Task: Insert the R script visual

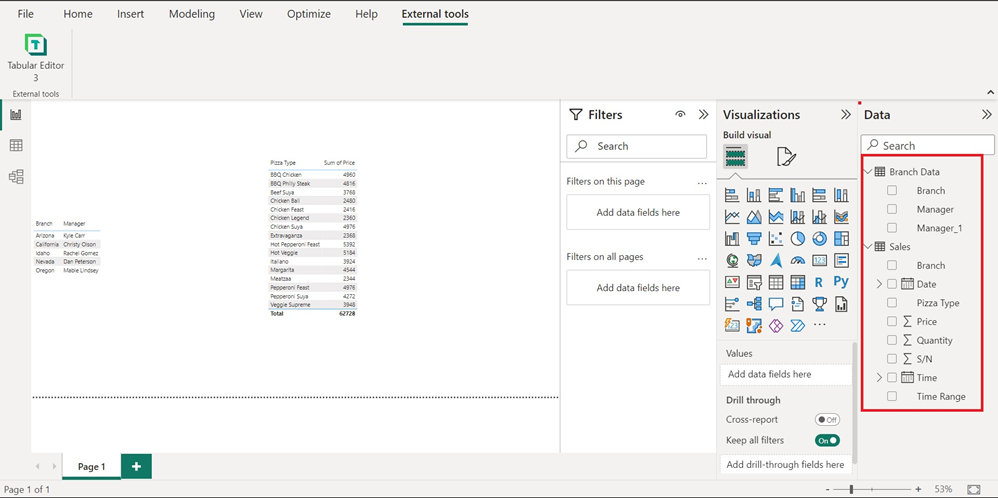Action: pos(820,281)
